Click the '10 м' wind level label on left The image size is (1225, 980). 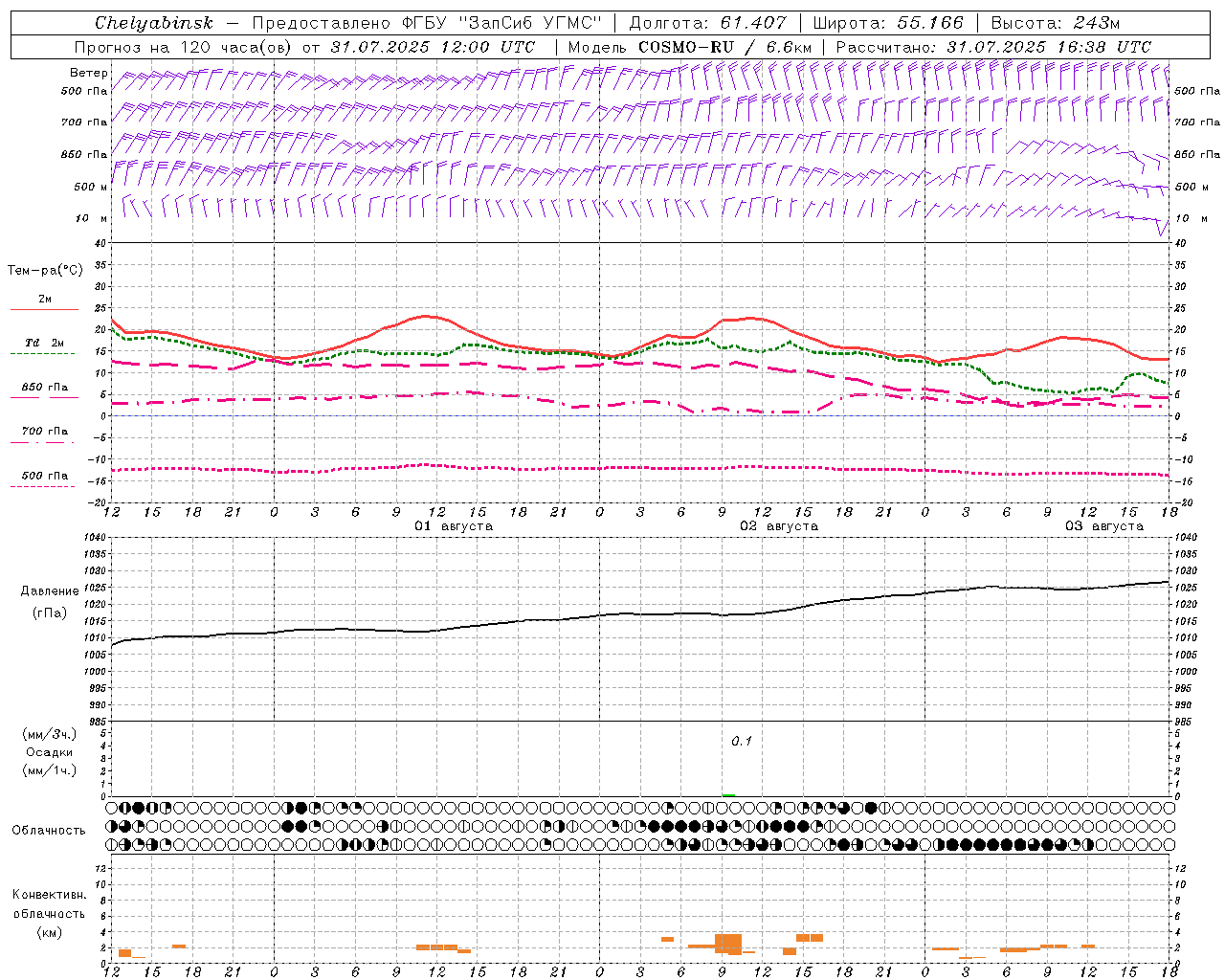coord(92,218)
